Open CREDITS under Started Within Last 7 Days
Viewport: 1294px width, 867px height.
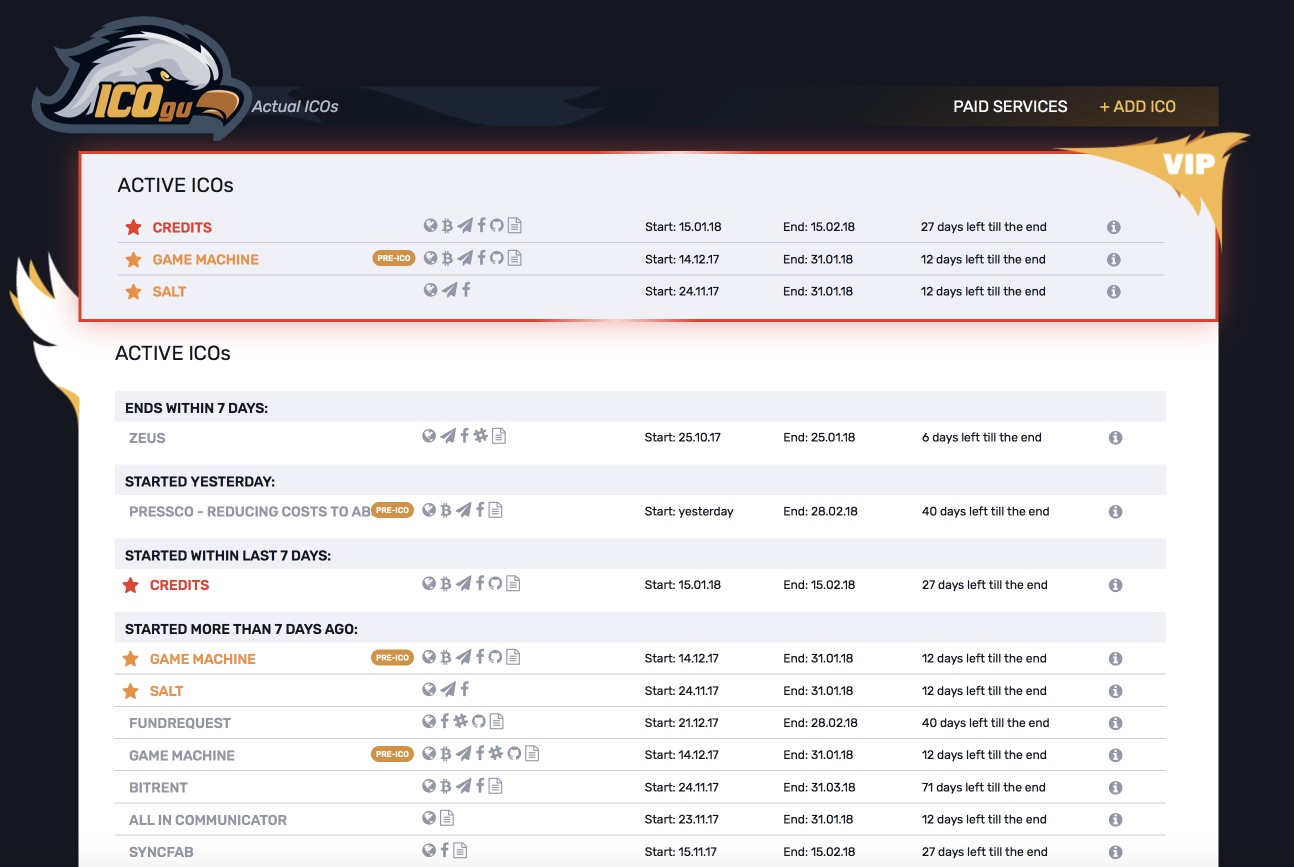pyautogui.click(x=179, y=585)
